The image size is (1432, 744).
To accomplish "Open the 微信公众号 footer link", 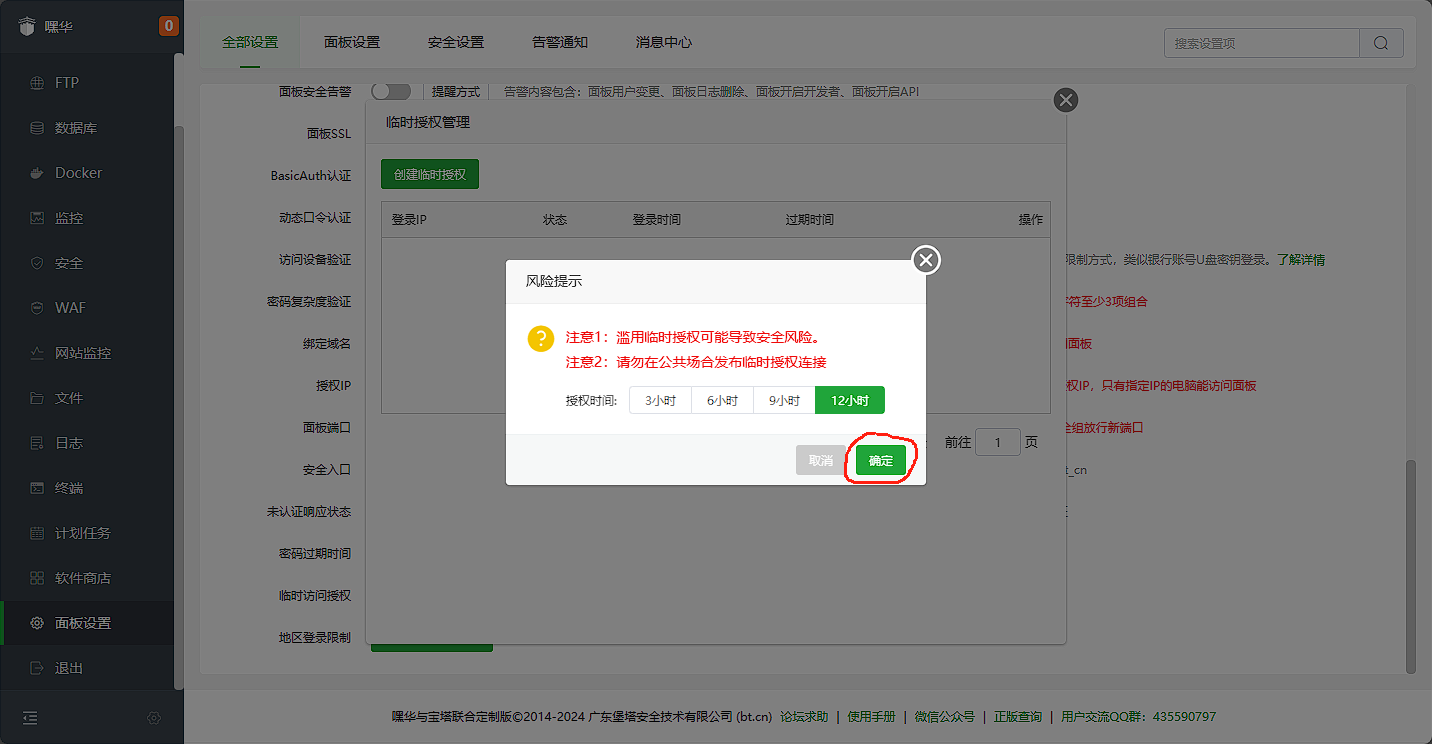I will click(x=944, y=717).
